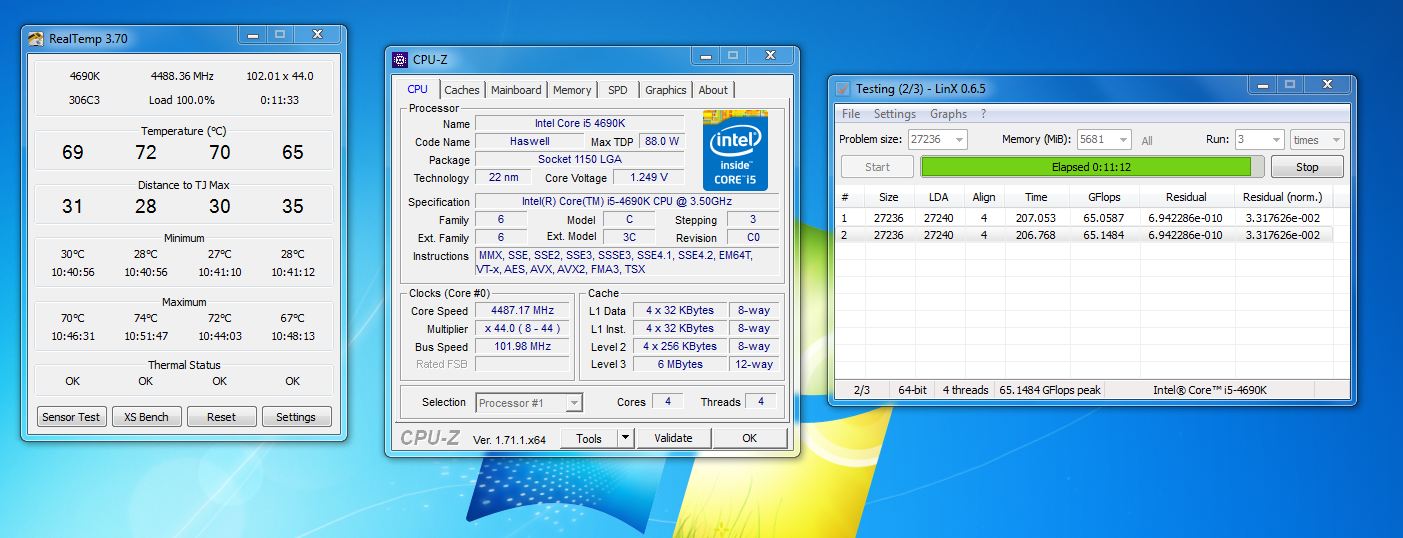Click the Residual (norm.) column header
The image size is (1403, 538).
coord(1282,197)
